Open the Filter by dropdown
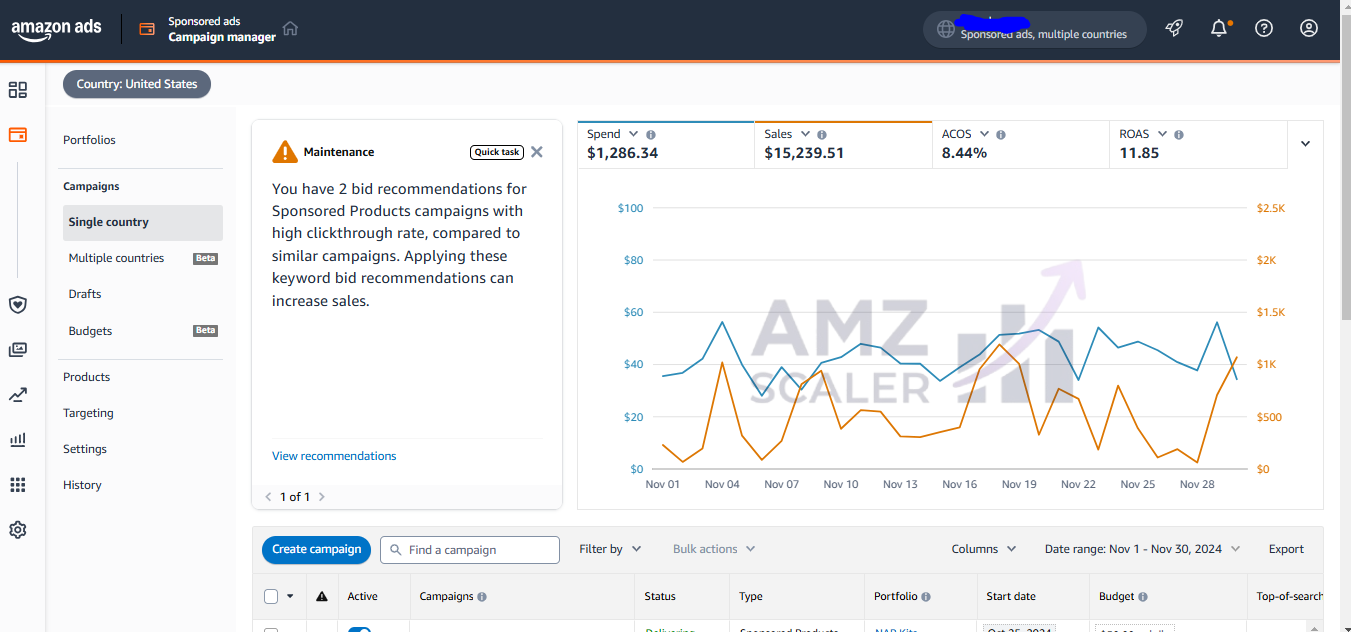This screenshot has width=1351, height=632. pos(610,549)
